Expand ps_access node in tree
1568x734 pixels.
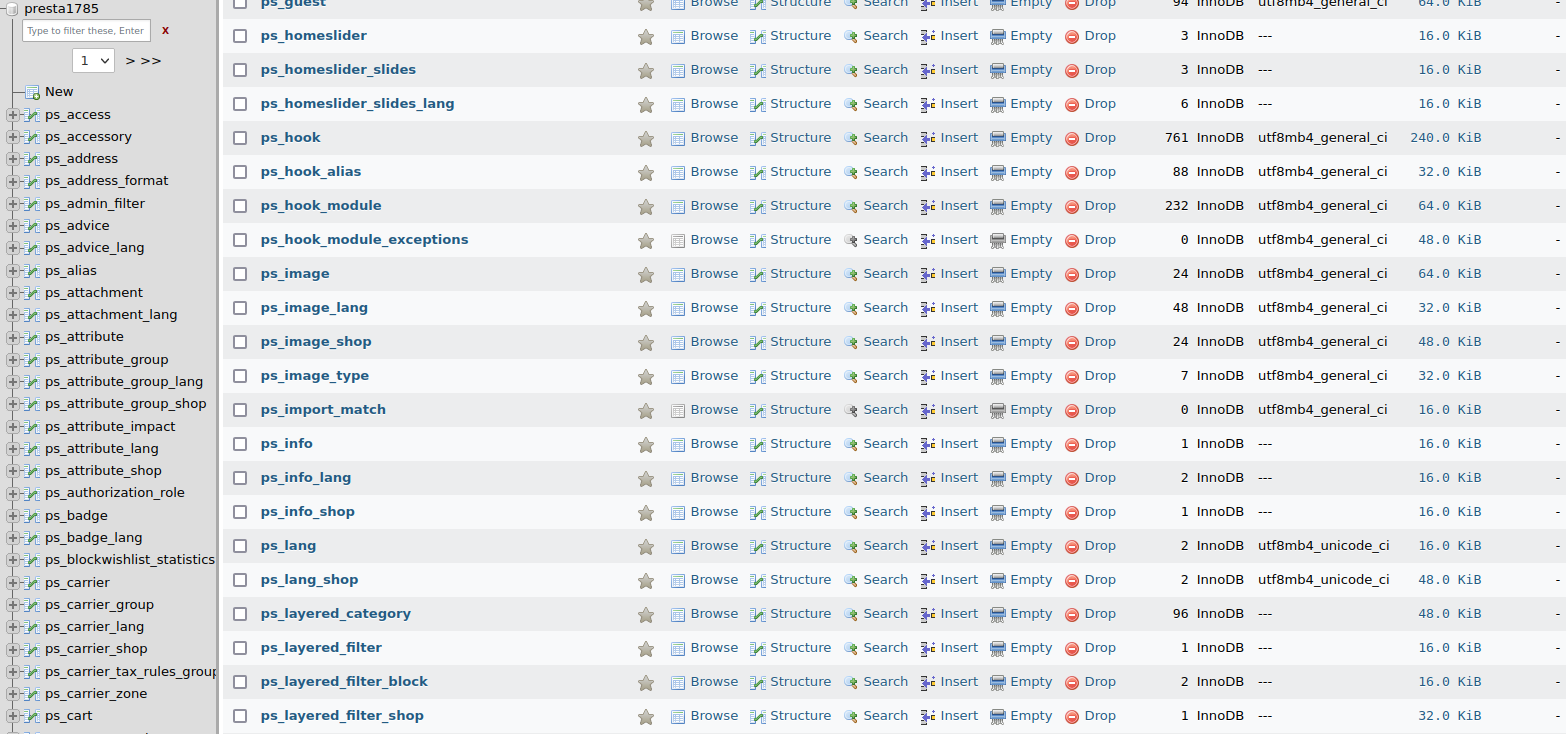click(x=13, y=115)
